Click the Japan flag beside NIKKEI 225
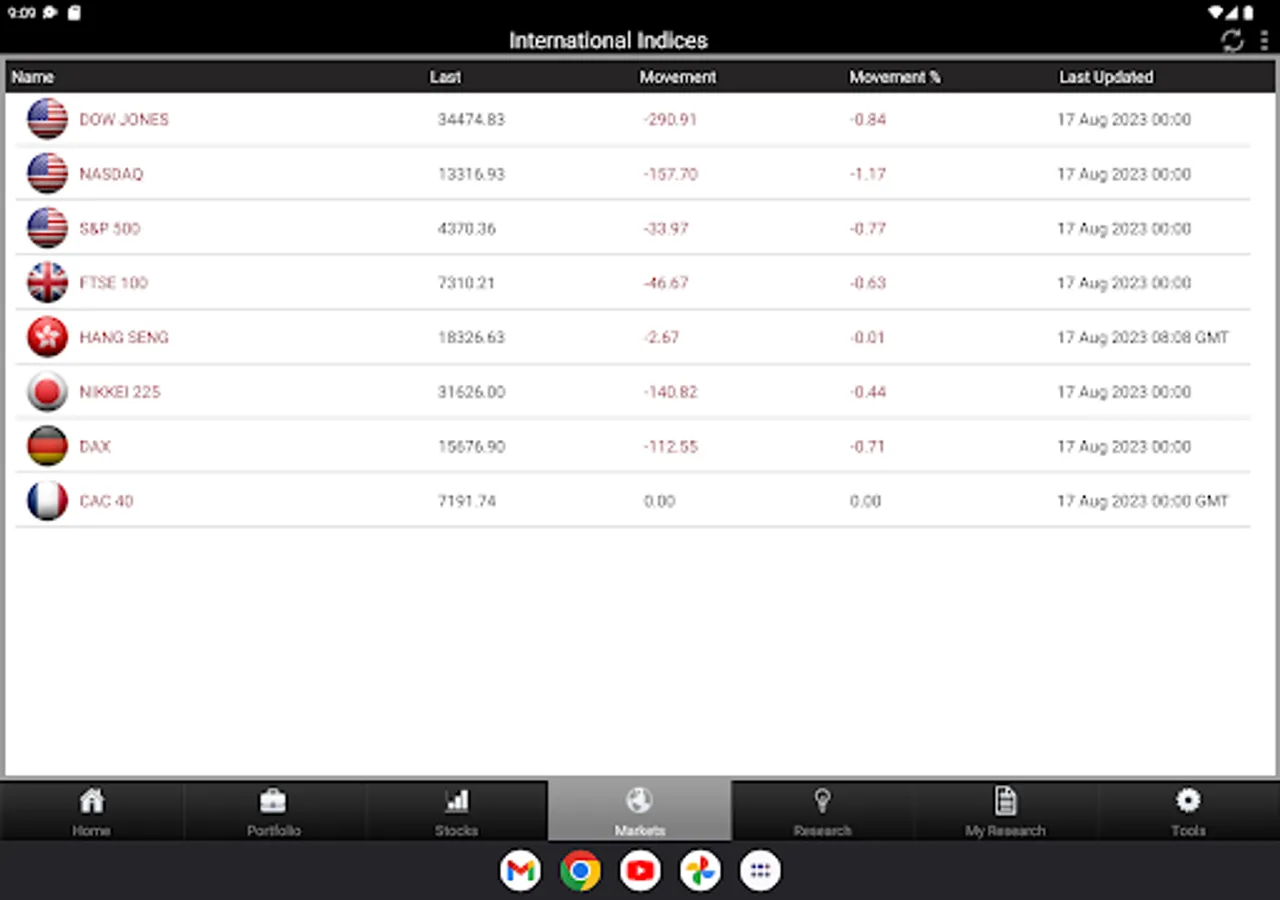Viewport: 1280px width, 900px height. pyautogui.click(x=47, y=392)
